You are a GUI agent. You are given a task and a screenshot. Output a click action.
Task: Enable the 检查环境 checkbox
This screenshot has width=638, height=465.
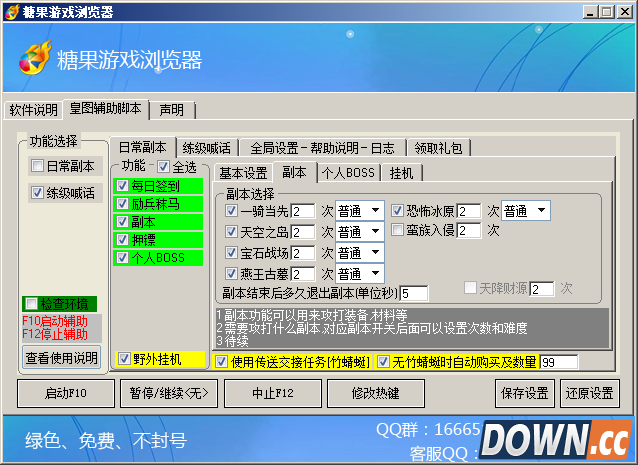(31, 303)
